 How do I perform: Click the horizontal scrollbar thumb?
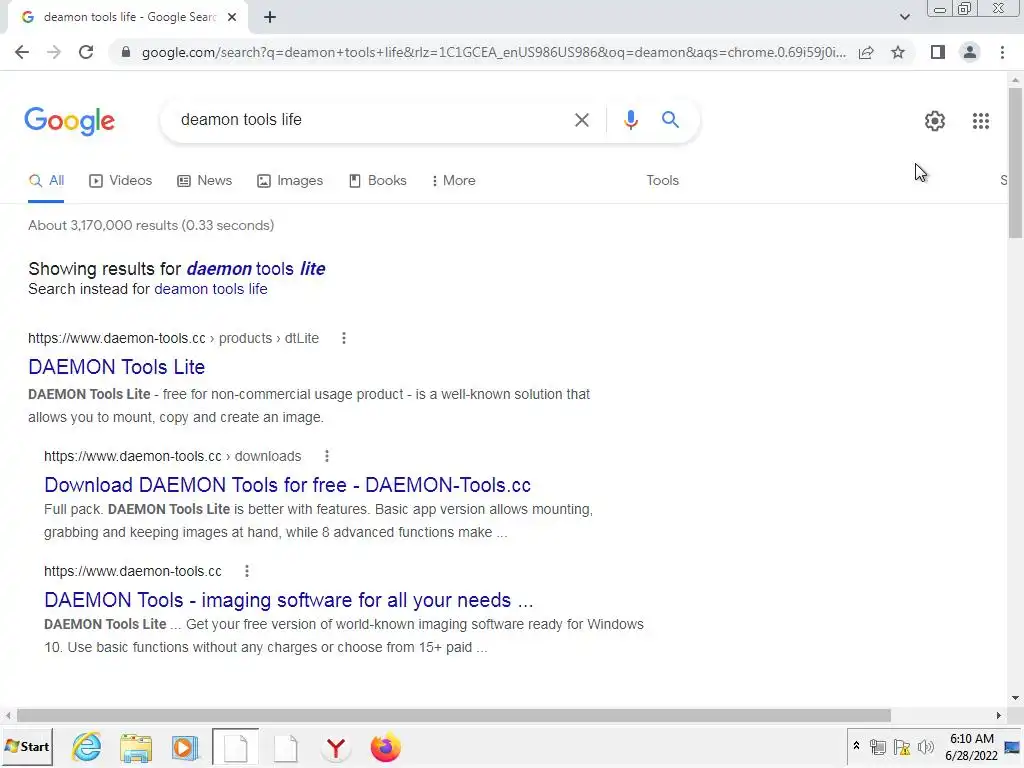454,716
